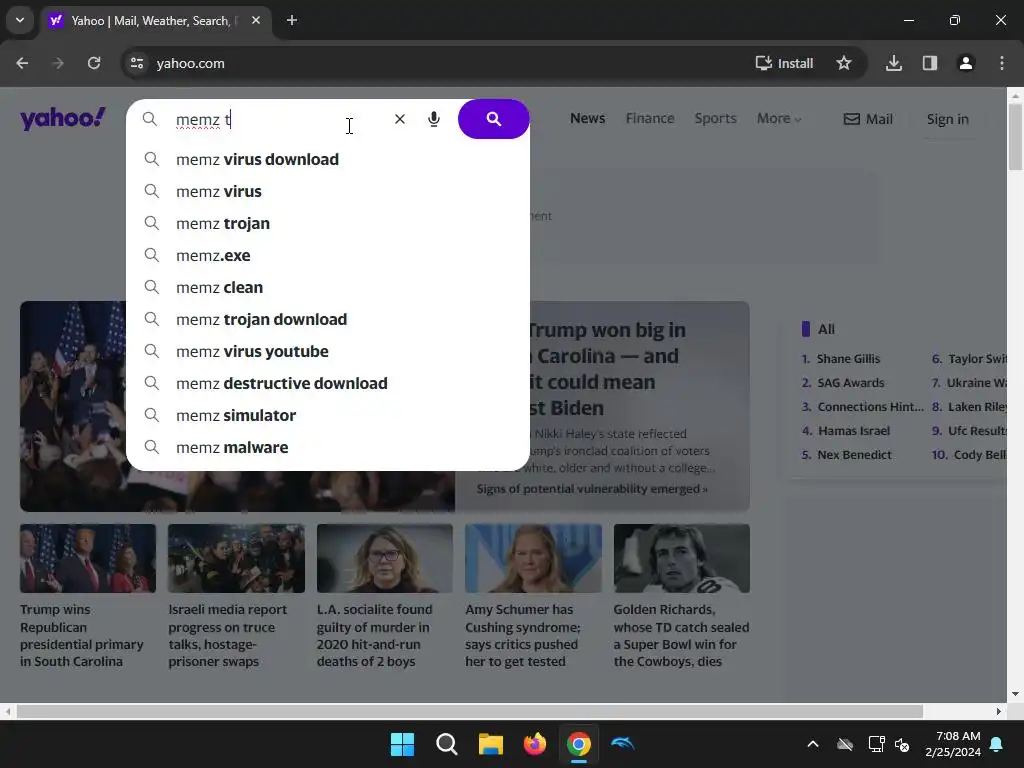This screenshot has width=1024, height=768.
Task: Open 'Signs of potential vulnerability emerged' link
Action: tap(592, 489)
